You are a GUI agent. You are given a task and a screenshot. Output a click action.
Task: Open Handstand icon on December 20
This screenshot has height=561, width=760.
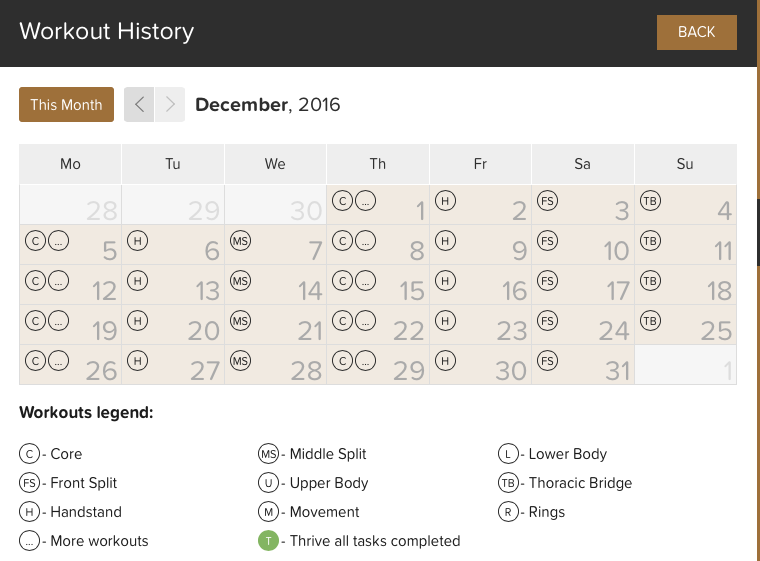tap(138, 321)
